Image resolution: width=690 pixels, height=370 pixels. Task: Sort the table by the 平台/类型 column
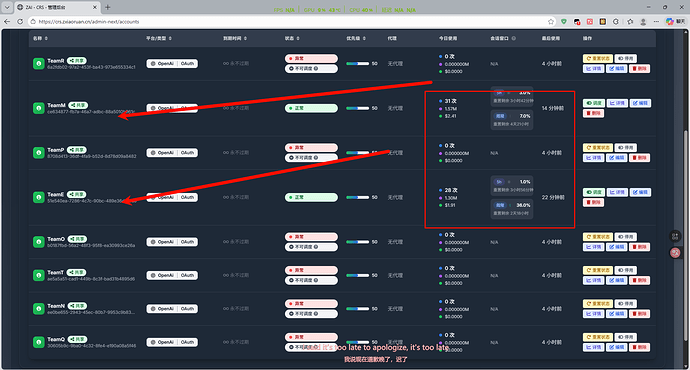click(159, 38)
